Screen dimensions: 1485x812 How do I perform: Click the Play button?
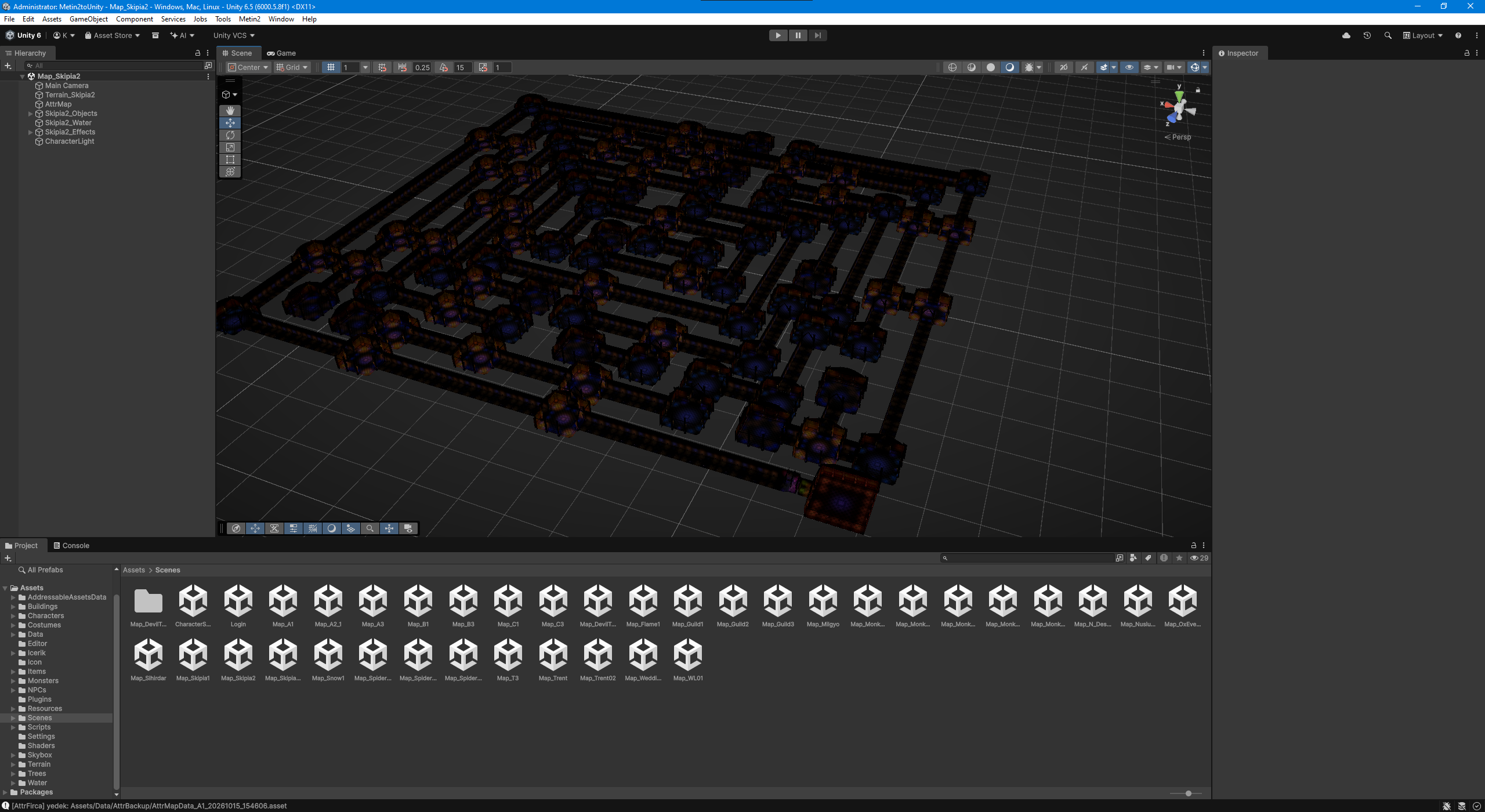[778, 35]
